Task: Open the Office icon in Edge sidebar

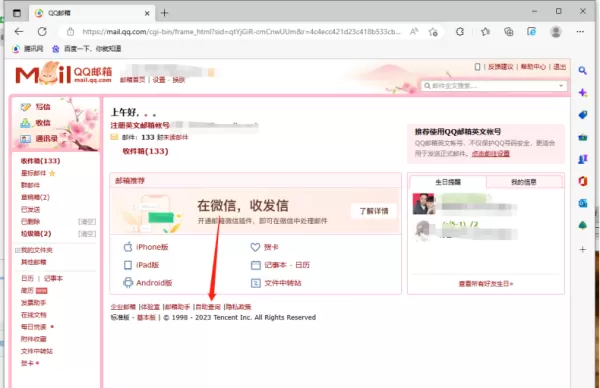Action: [x=582, y=181]
